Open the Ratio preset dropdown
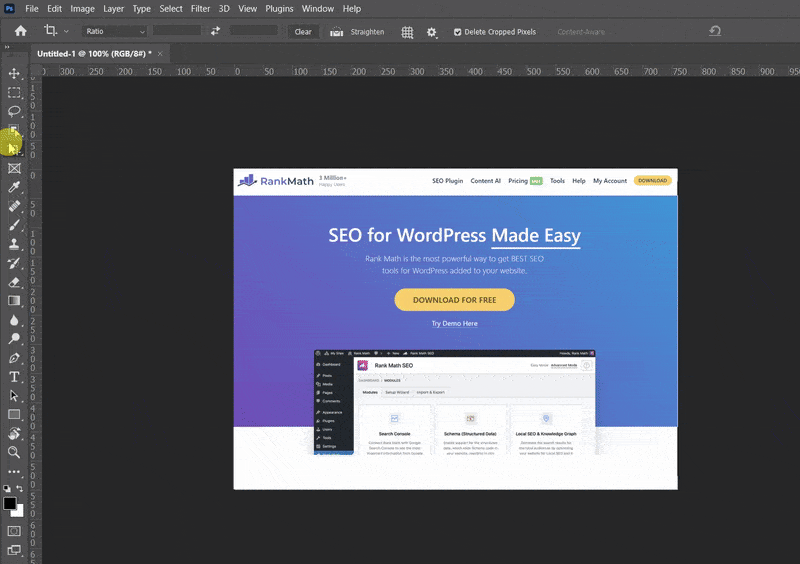This screenshot has height=564, width=800. (x=114, y=31)
